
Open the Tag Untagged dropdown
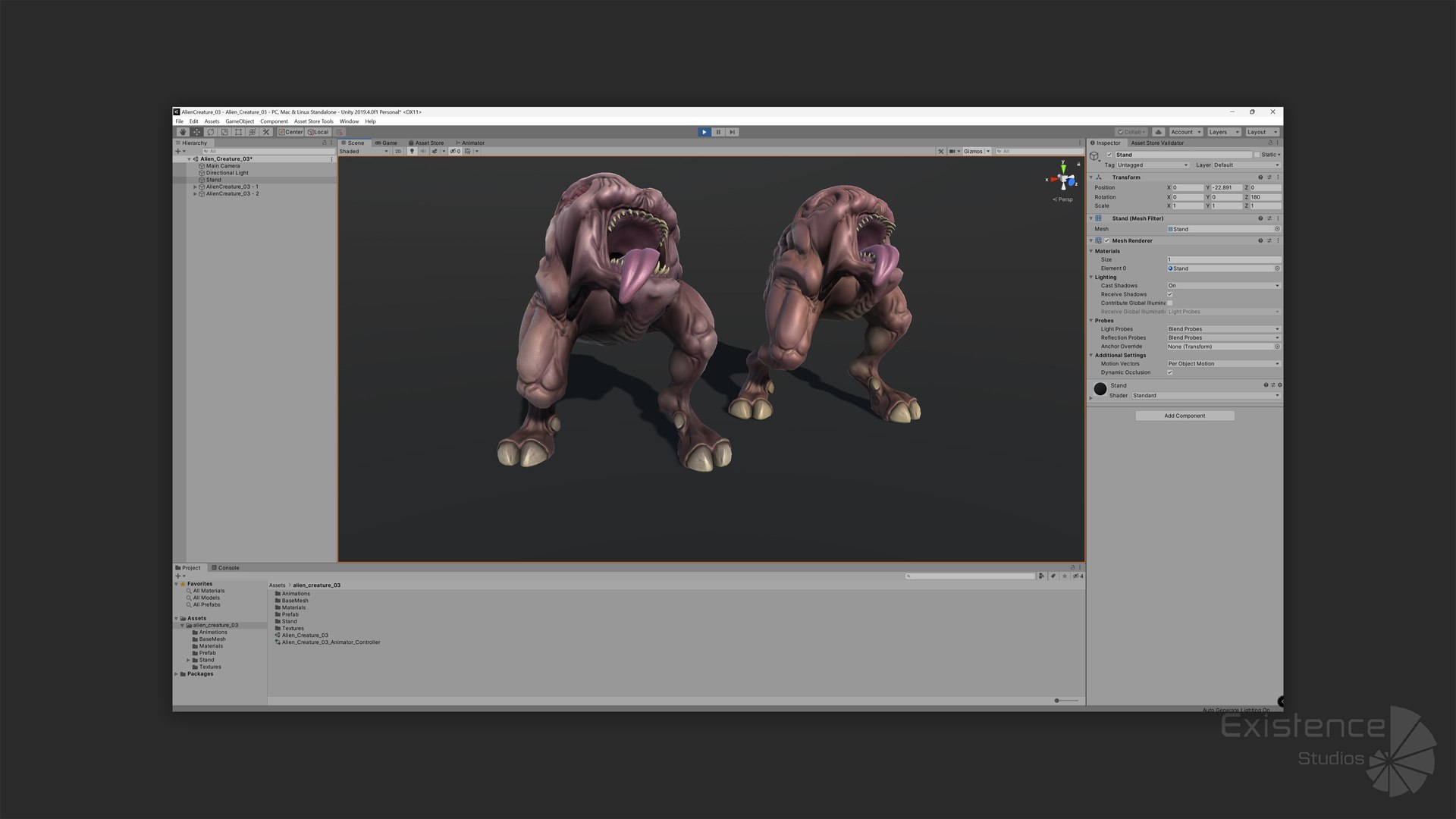tap(1153, 165)
